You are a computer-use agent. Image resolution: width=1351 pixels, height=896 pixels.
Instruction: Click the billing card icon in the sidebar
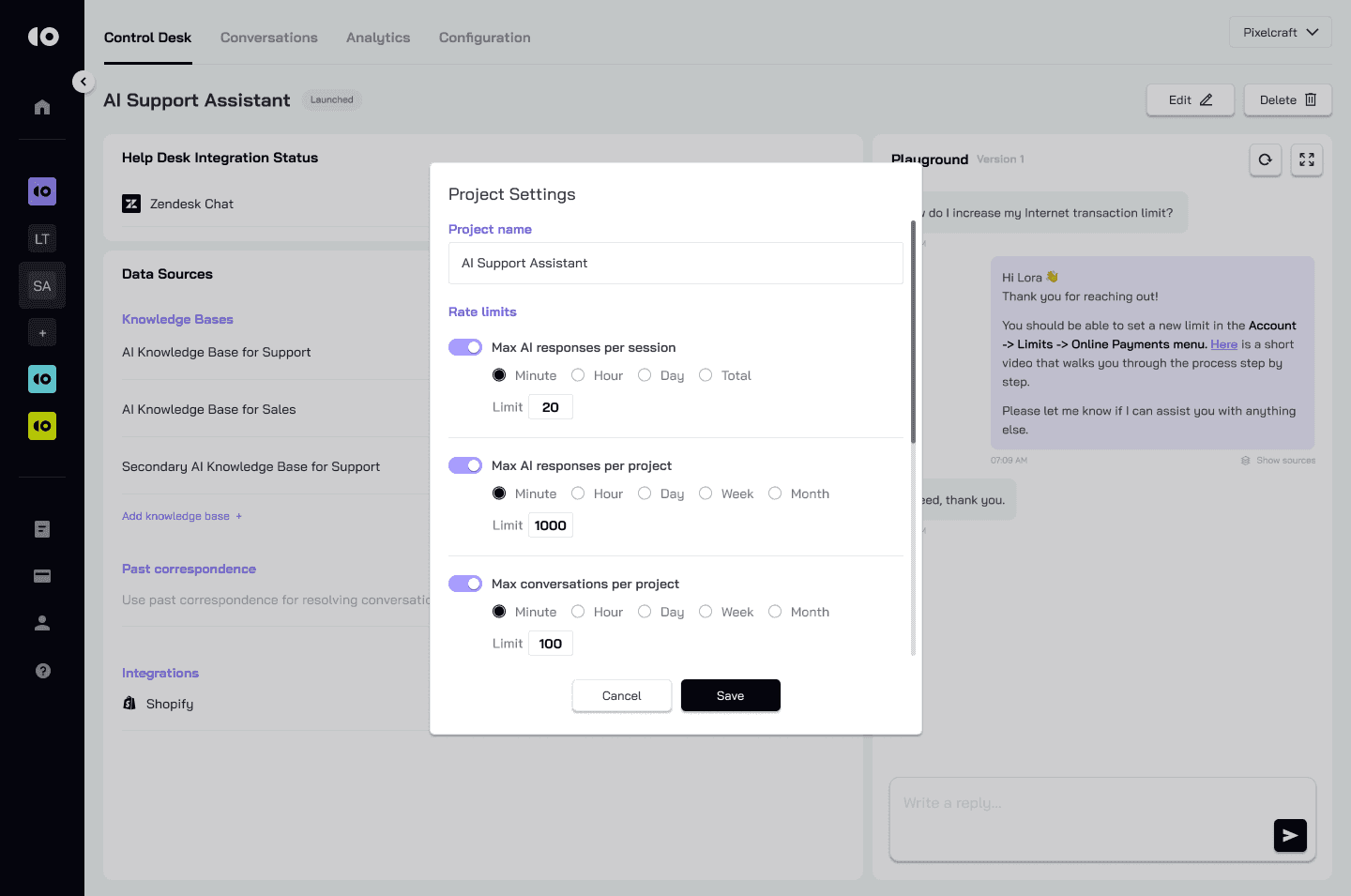pos(42,576)
